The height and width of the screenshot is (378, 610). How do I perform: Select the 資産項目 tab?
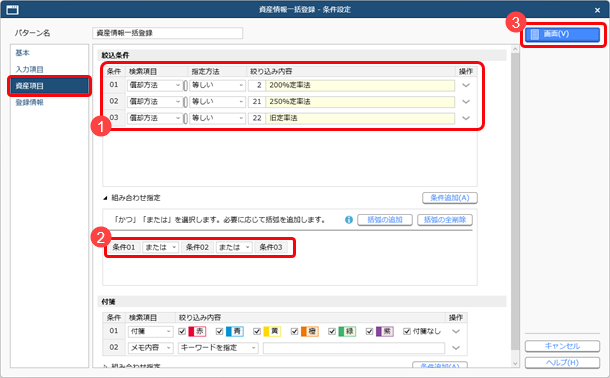(x=49, y=86)
